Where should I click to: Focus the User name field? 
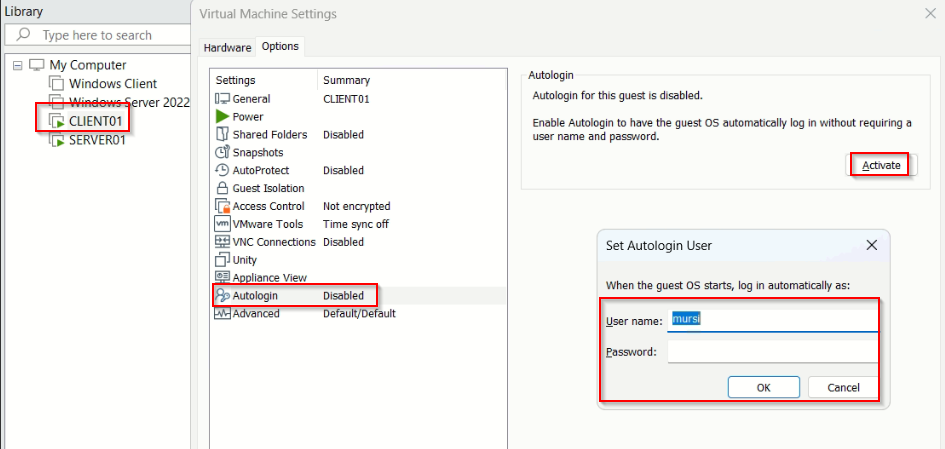[x=773, y=320]
